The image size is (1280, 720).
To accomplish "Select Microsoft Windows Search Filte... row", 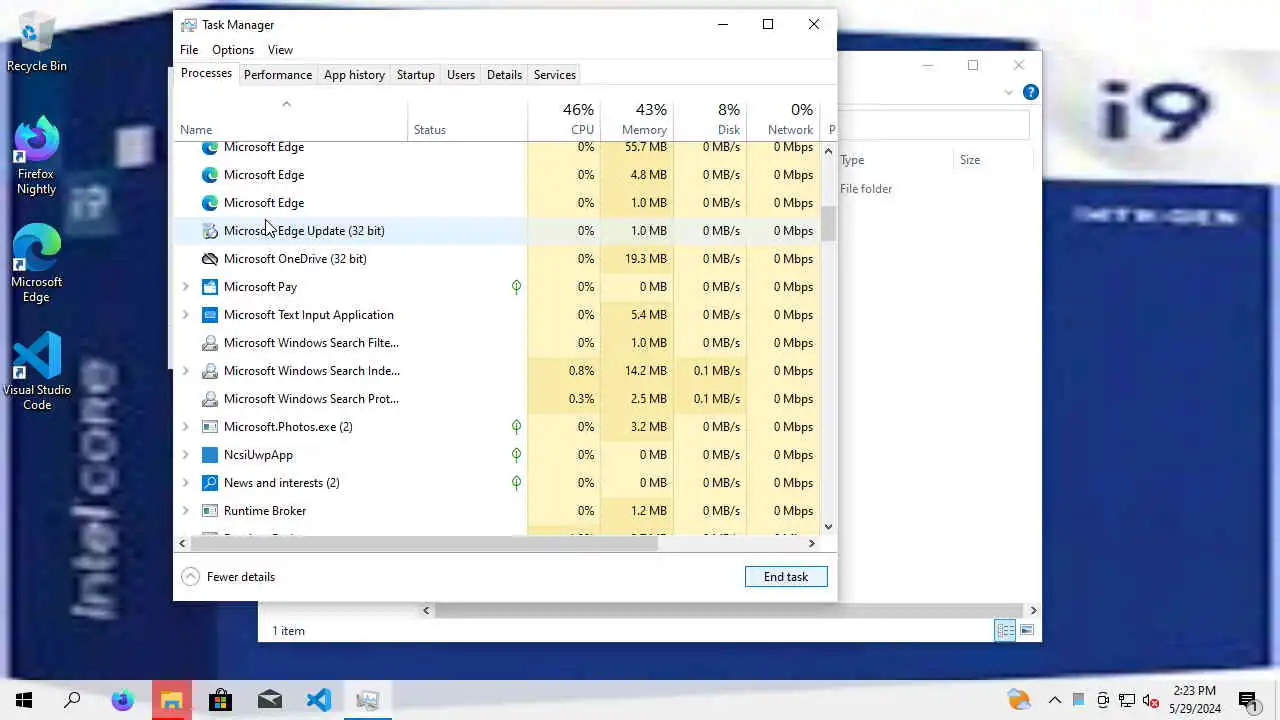I will coord(497,343).
